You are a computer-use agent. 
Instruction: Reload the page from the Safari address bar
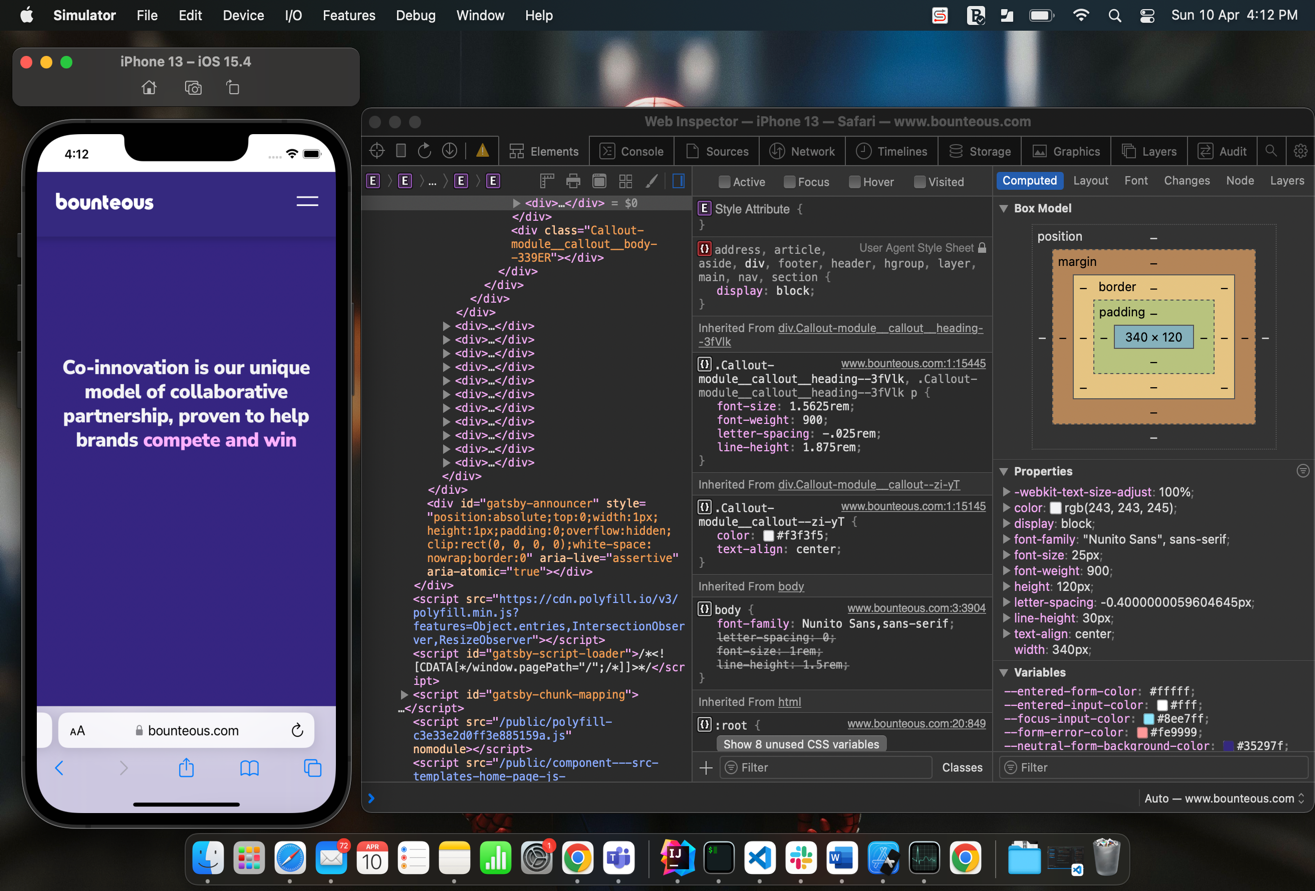click(297, 731)
